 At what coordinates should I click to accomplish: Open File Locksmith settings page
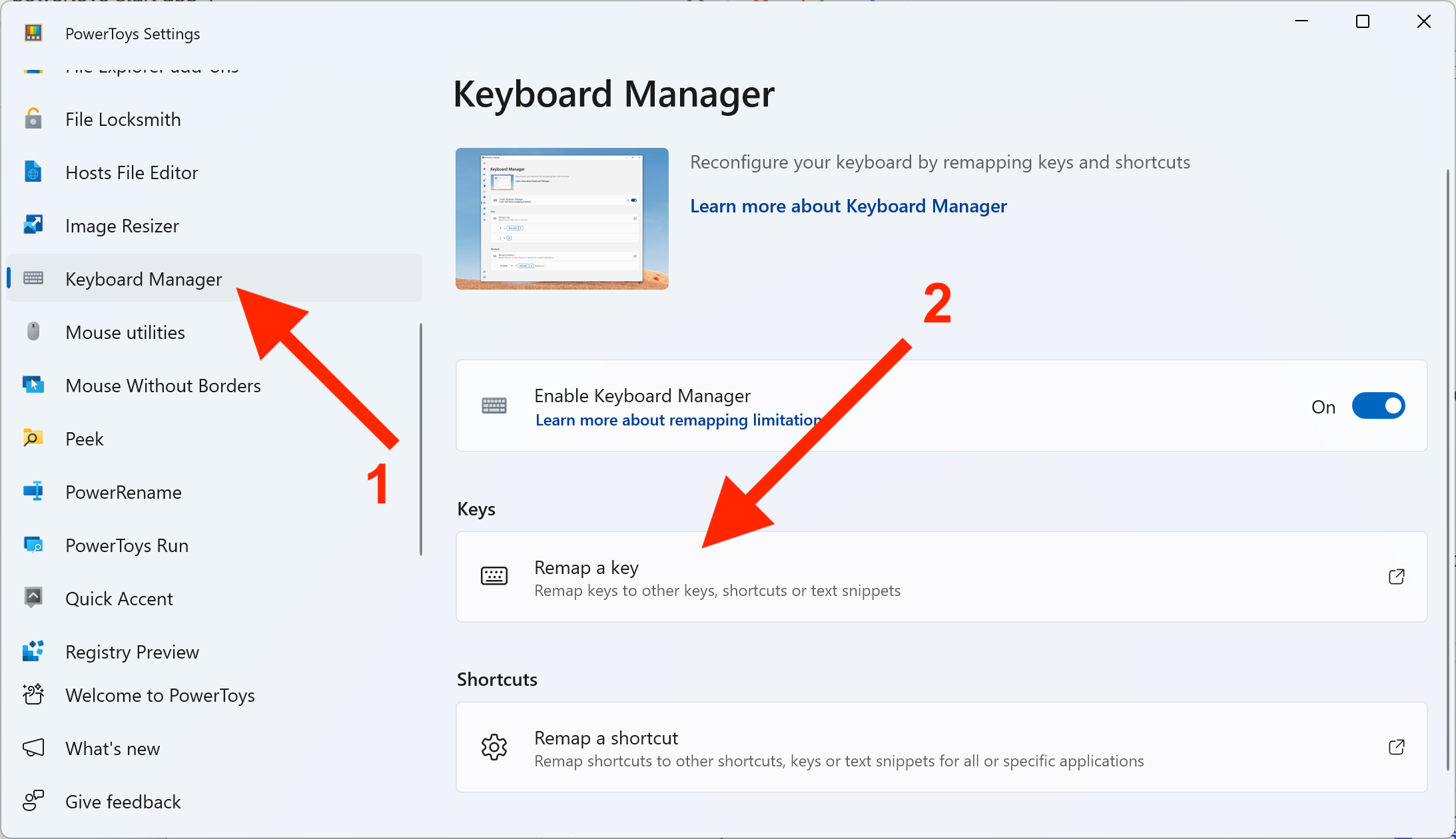click(214, 119)
